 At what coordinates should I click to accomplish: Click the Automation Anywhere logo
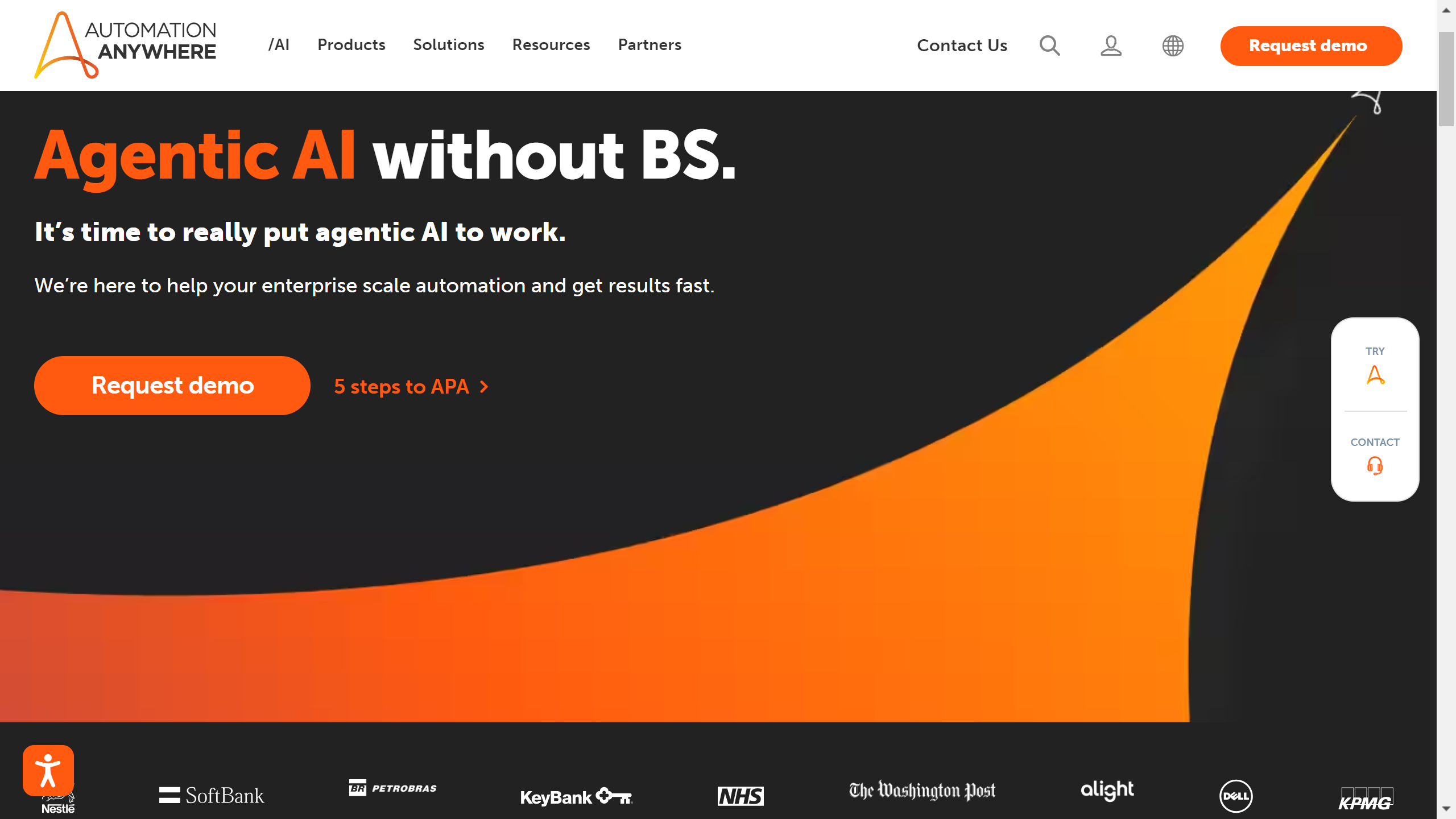tap(125, 44)
